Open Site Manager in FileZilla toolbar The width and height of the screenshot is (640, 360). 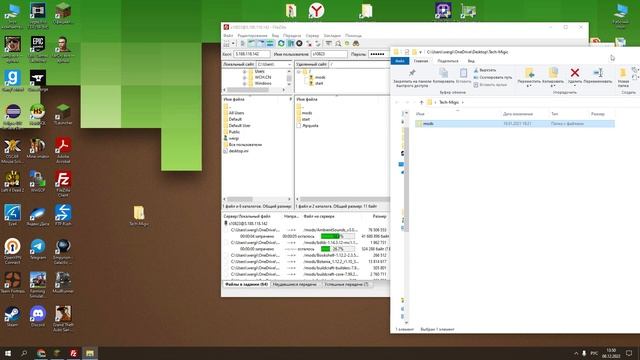pyautogui.click(x=226, y=43)
